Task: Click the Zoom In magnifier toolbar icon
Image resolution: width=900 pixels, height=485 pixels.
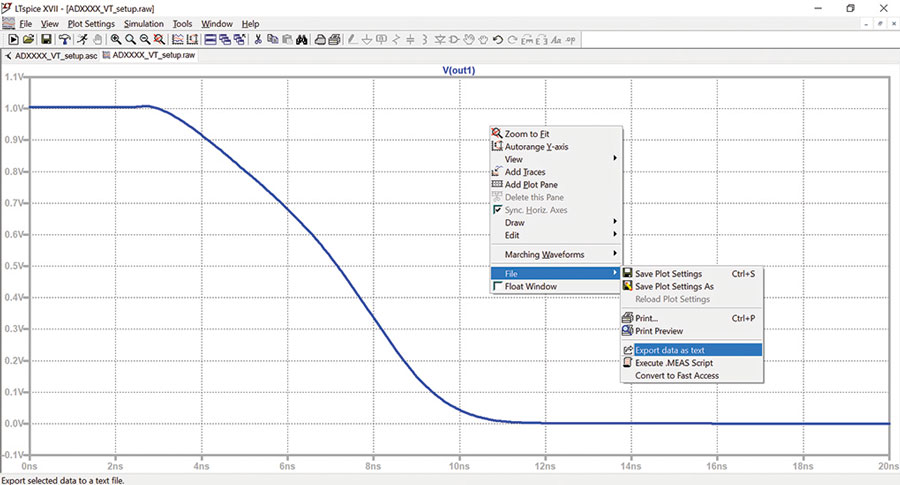Action: (x=116, y=40)
